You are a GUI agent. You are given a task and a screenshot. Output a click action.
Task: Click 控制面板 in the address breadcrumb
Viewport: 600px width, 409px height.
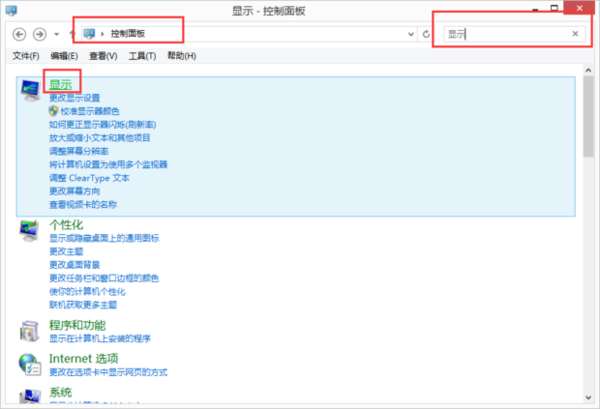tap(128, 34)
